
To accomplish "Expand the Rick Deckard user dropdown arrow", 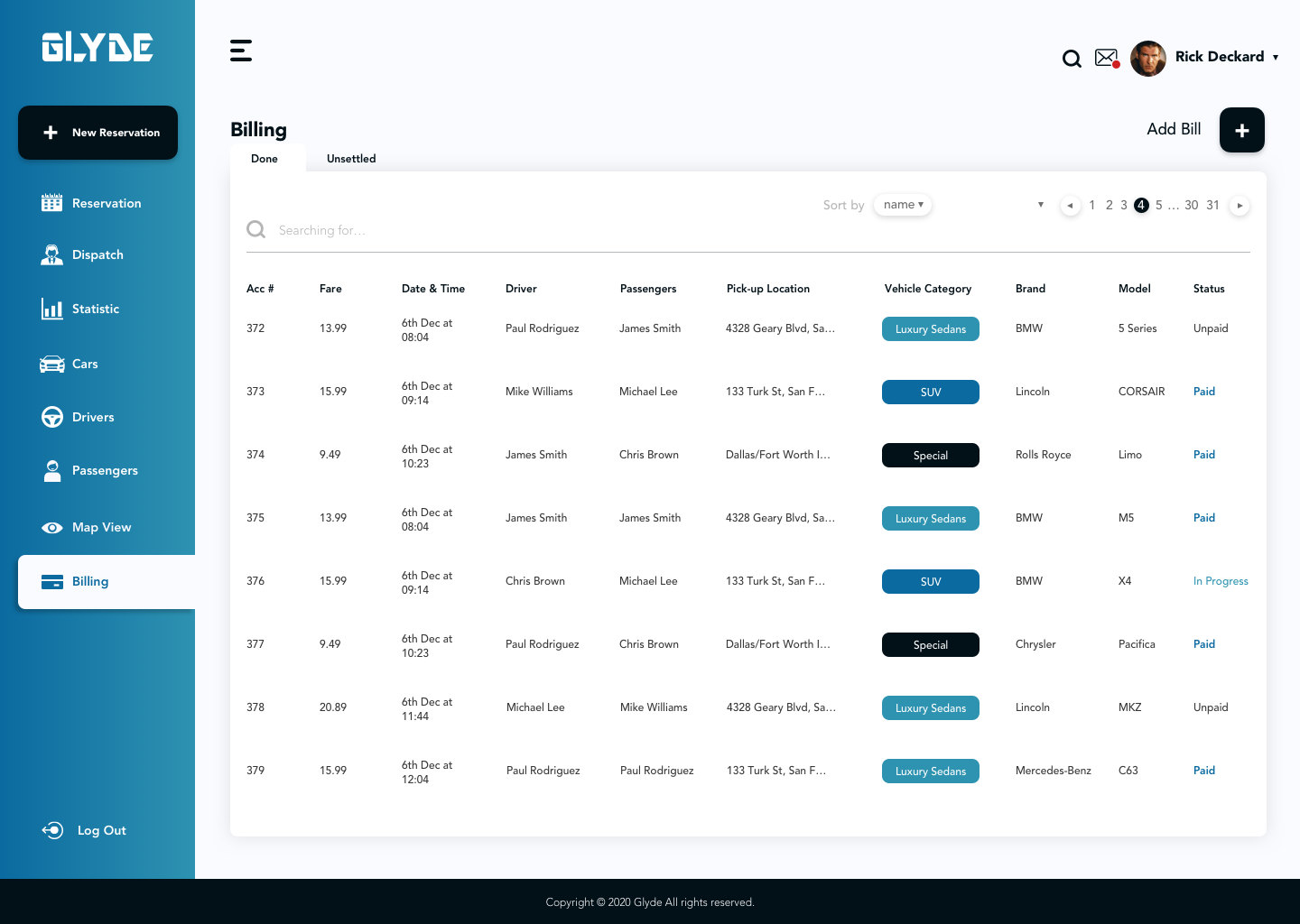I will click(1276, 57).
